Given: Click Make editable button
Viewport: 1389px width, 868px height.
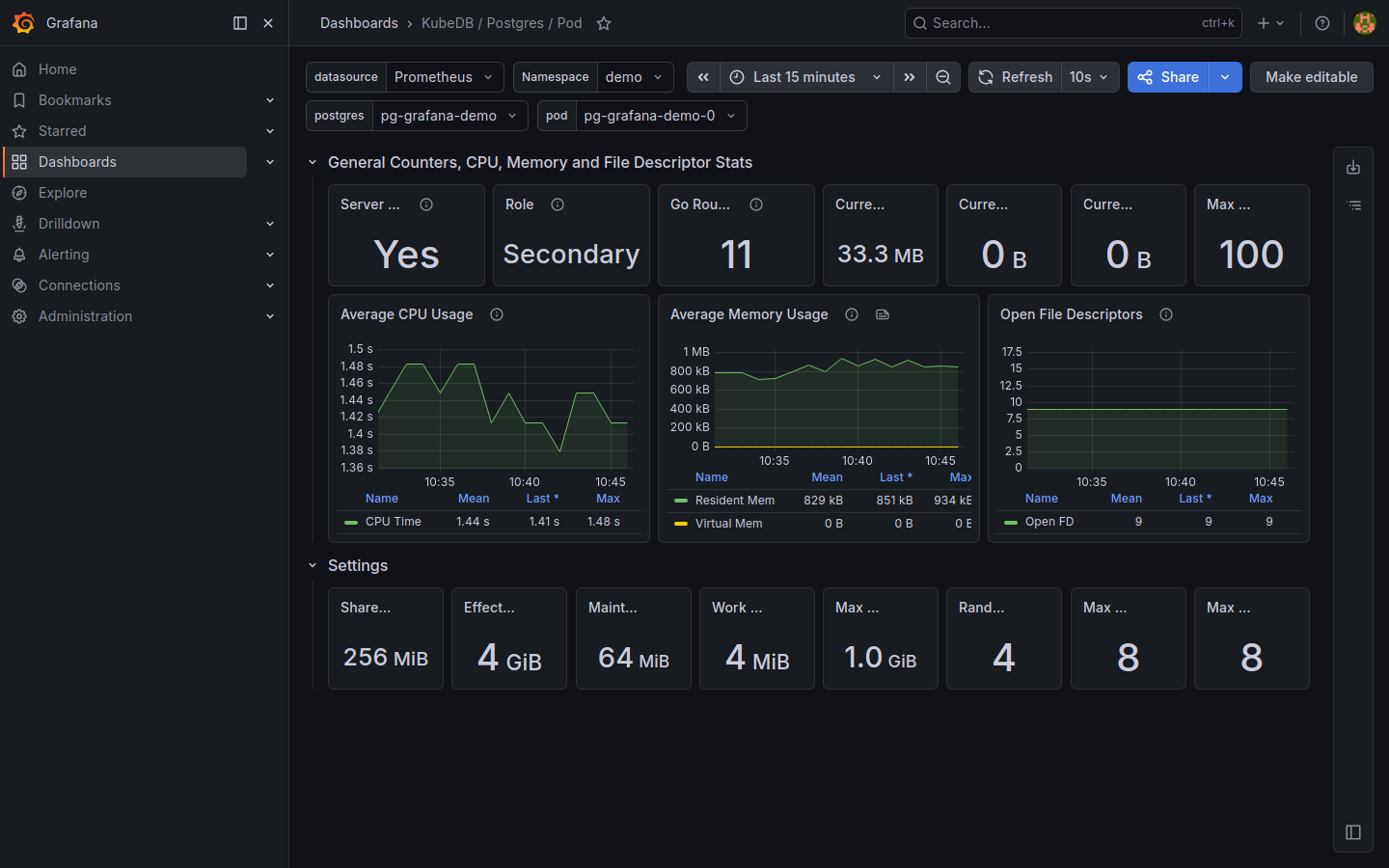Looking at the screenshot, I should 1311,77.
